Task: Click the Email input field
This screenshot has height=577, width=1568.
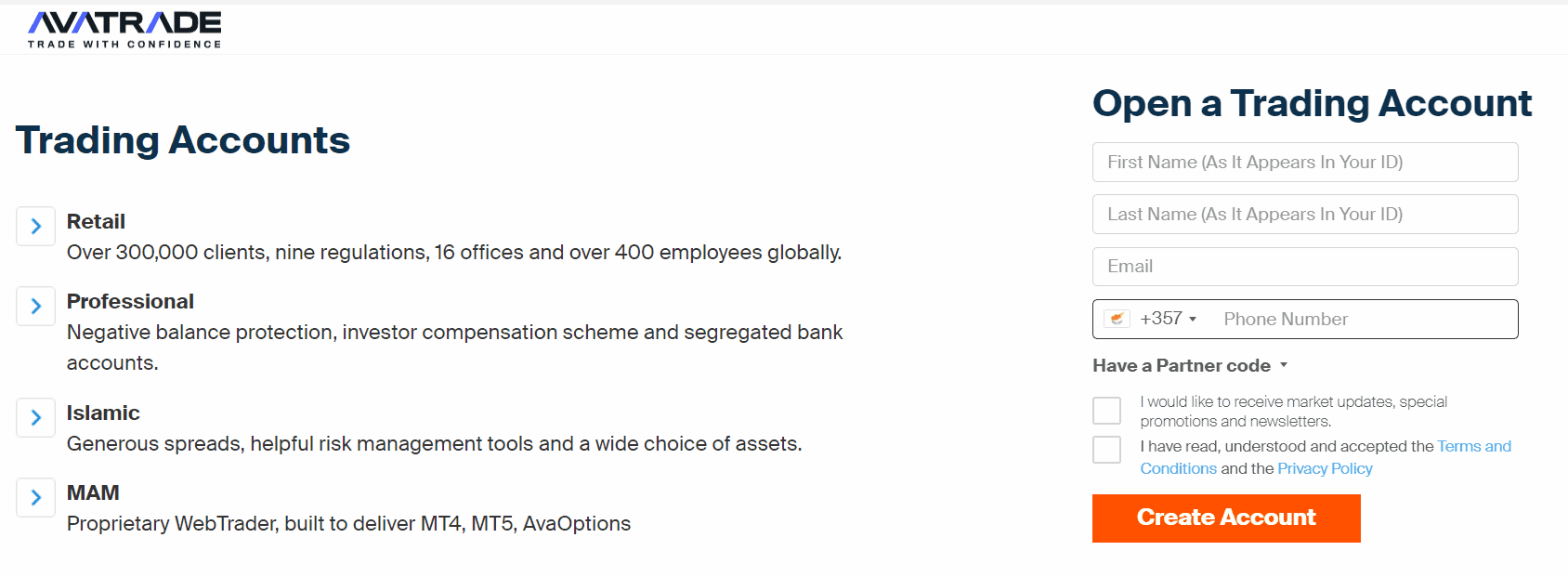Action: tap(1304, 267)
